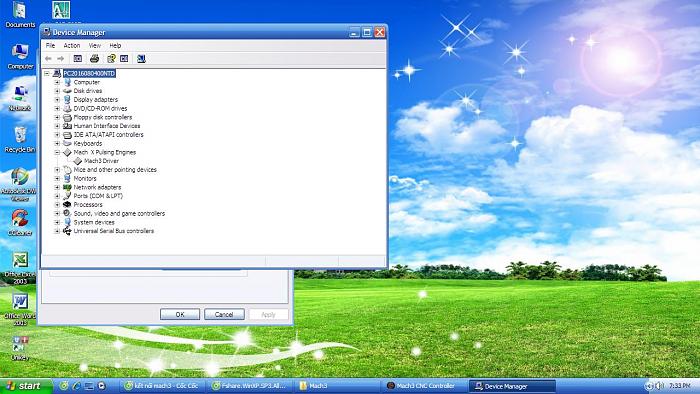Click the Print toolbar icon
This screenshot has width=700, height=394.
[94, 58]
